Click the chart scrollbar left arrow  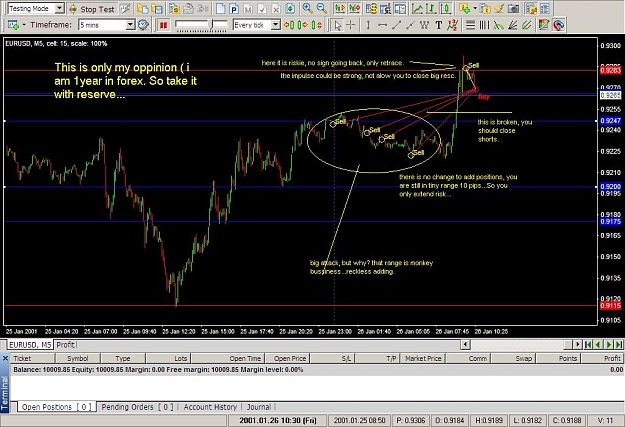[465, 344]
